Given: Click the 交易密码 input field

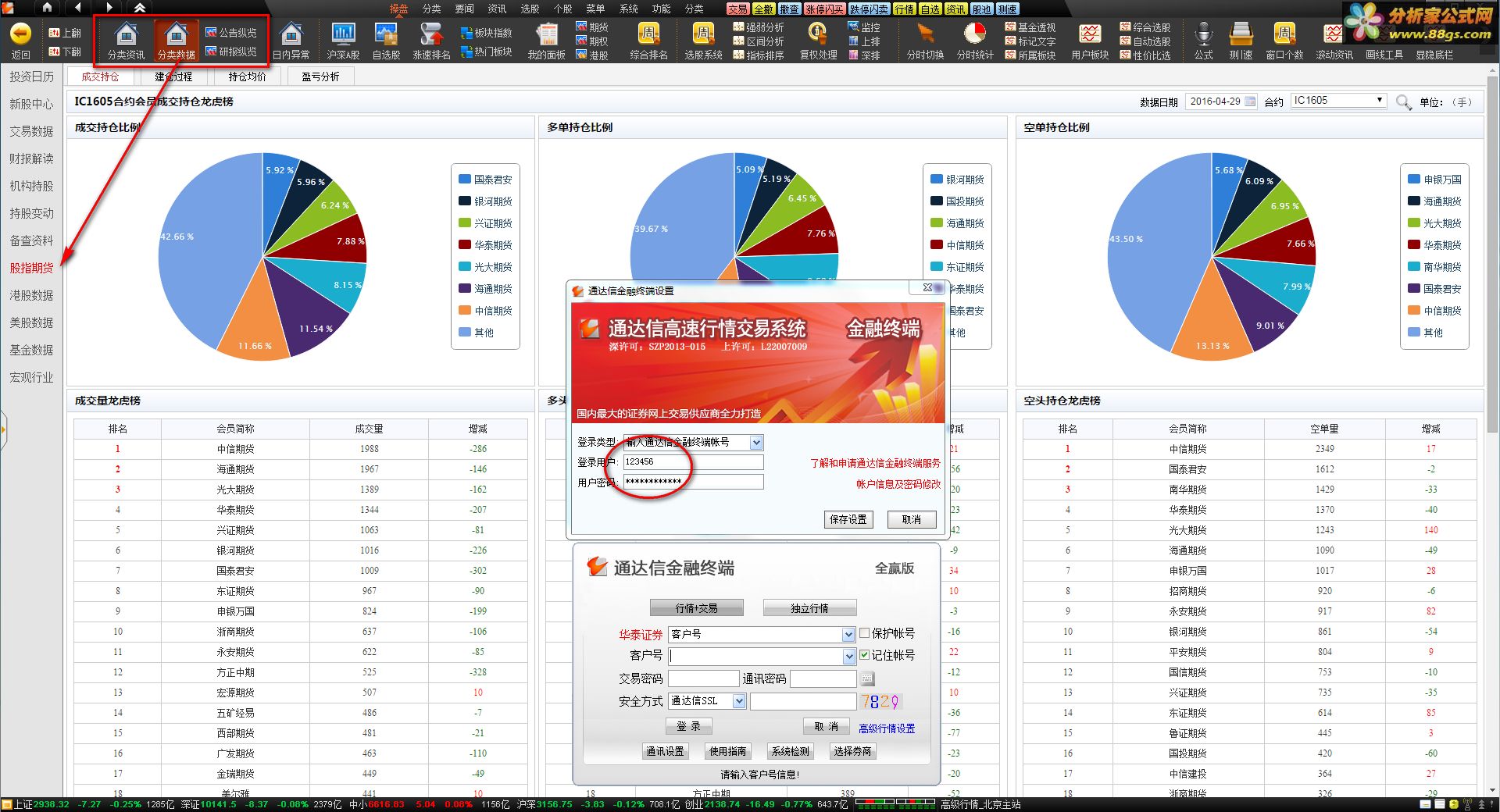Looking at the screenshot, I should tap(703, 678).
